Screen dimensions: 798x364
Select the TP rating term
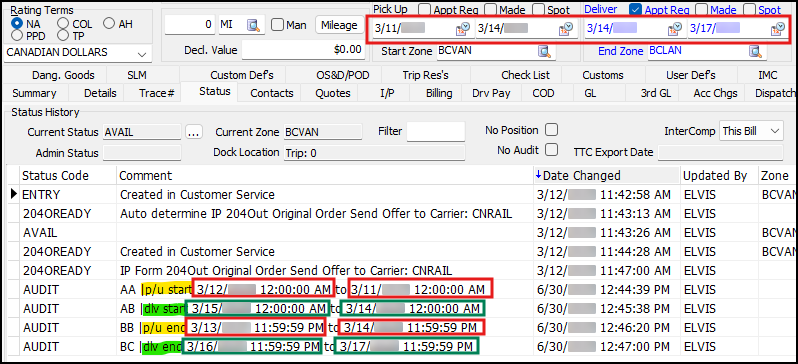63,35
